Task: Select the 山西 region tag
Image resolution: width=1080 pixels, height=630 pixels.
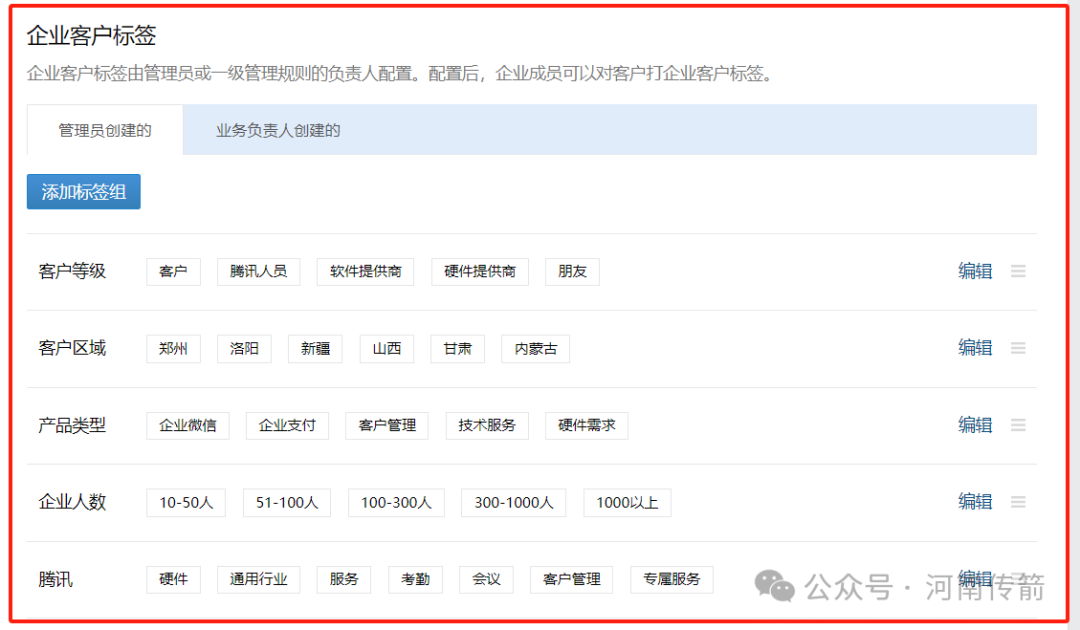Action: 386,348
